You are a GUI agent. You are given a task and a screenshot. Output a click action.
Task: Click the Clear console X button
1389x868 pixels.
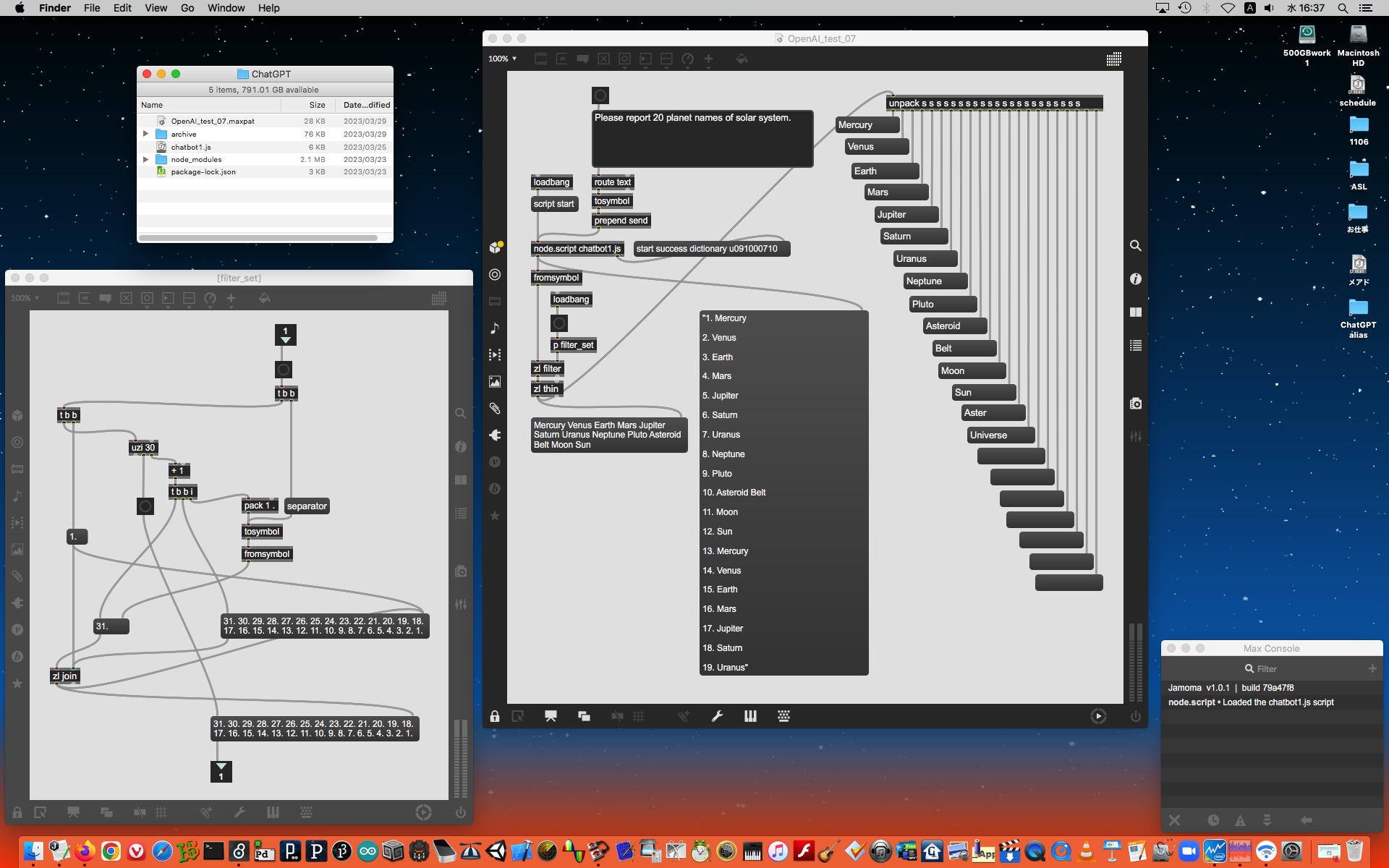pyautogui.click(x=1174, y=820)
